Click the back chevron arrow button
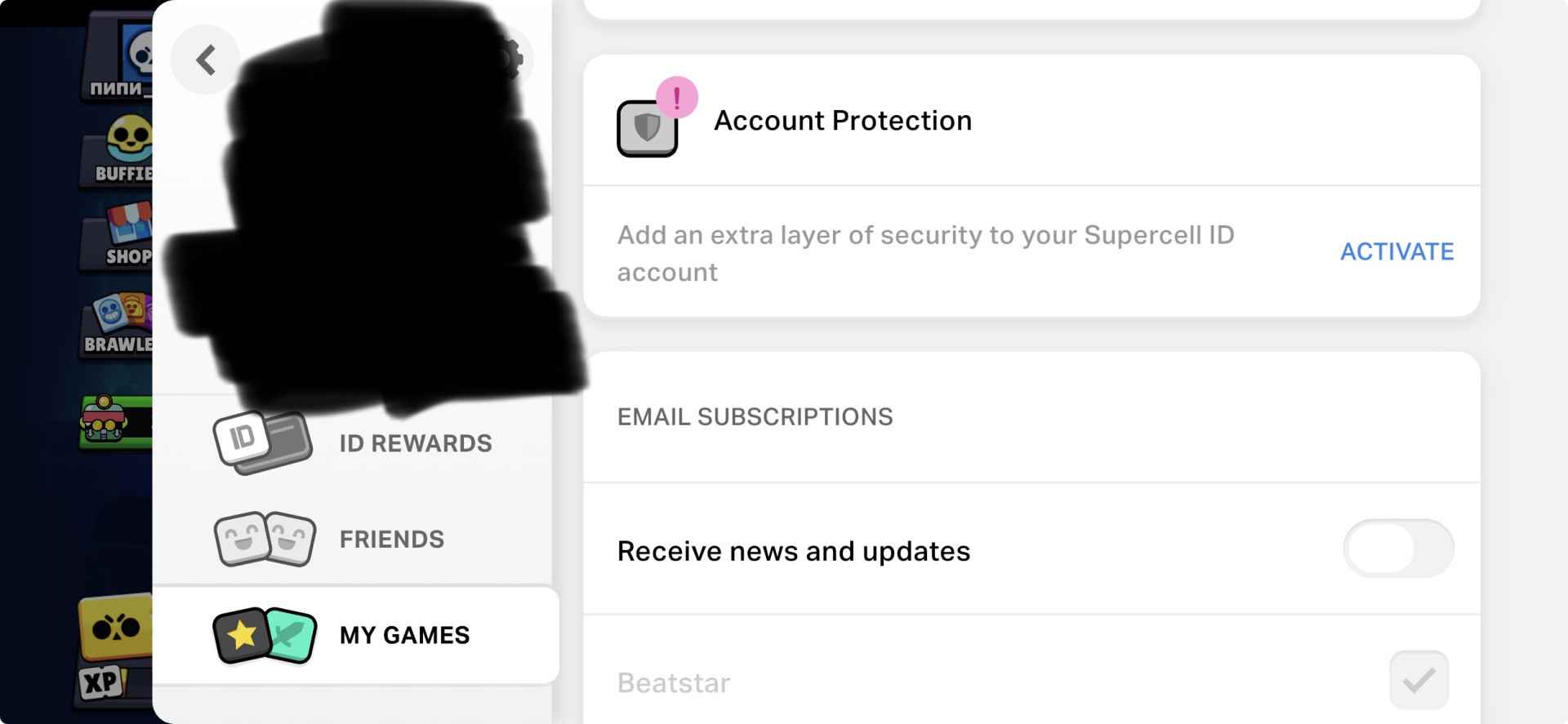 [205, 60]
